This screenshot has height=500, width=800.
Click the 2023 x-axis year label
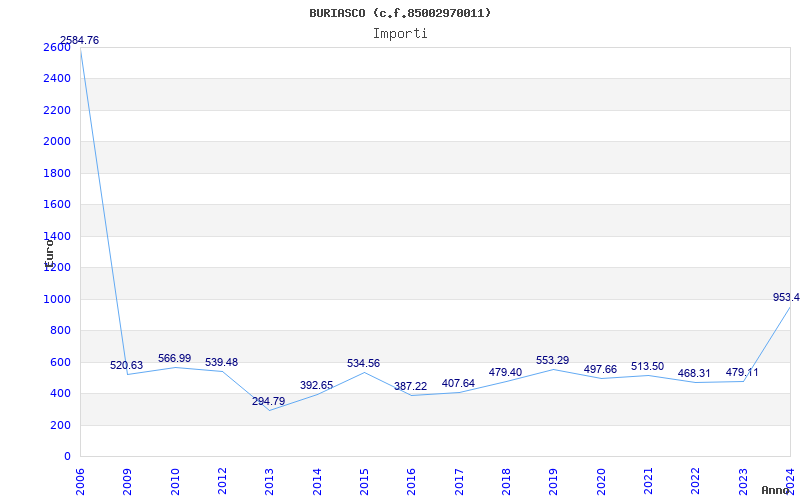coord(743,482)
